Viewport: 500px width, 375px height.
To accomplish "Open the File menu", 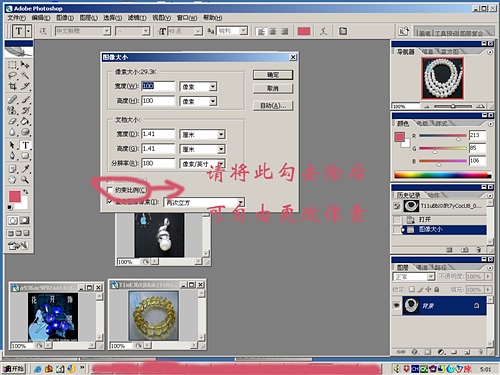I will tap(17, 18).
